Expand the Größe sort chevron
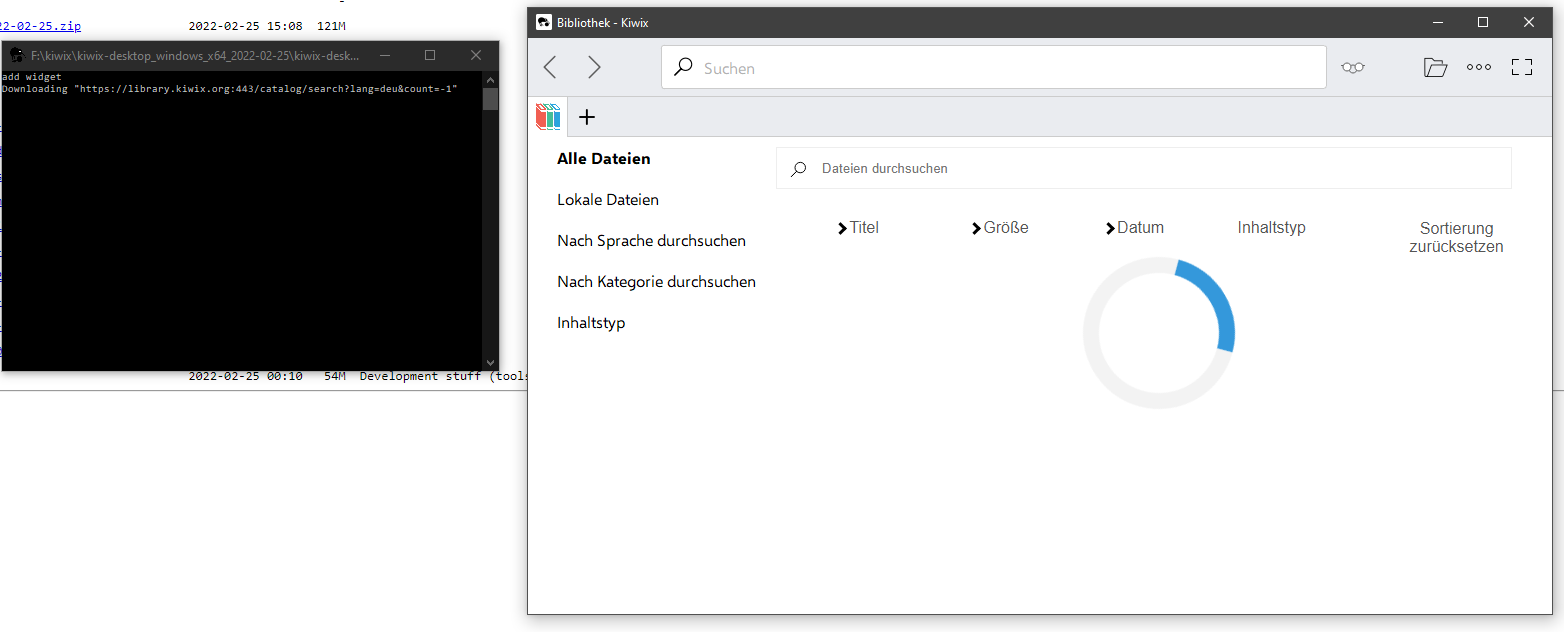 click(x=975, y=227)
